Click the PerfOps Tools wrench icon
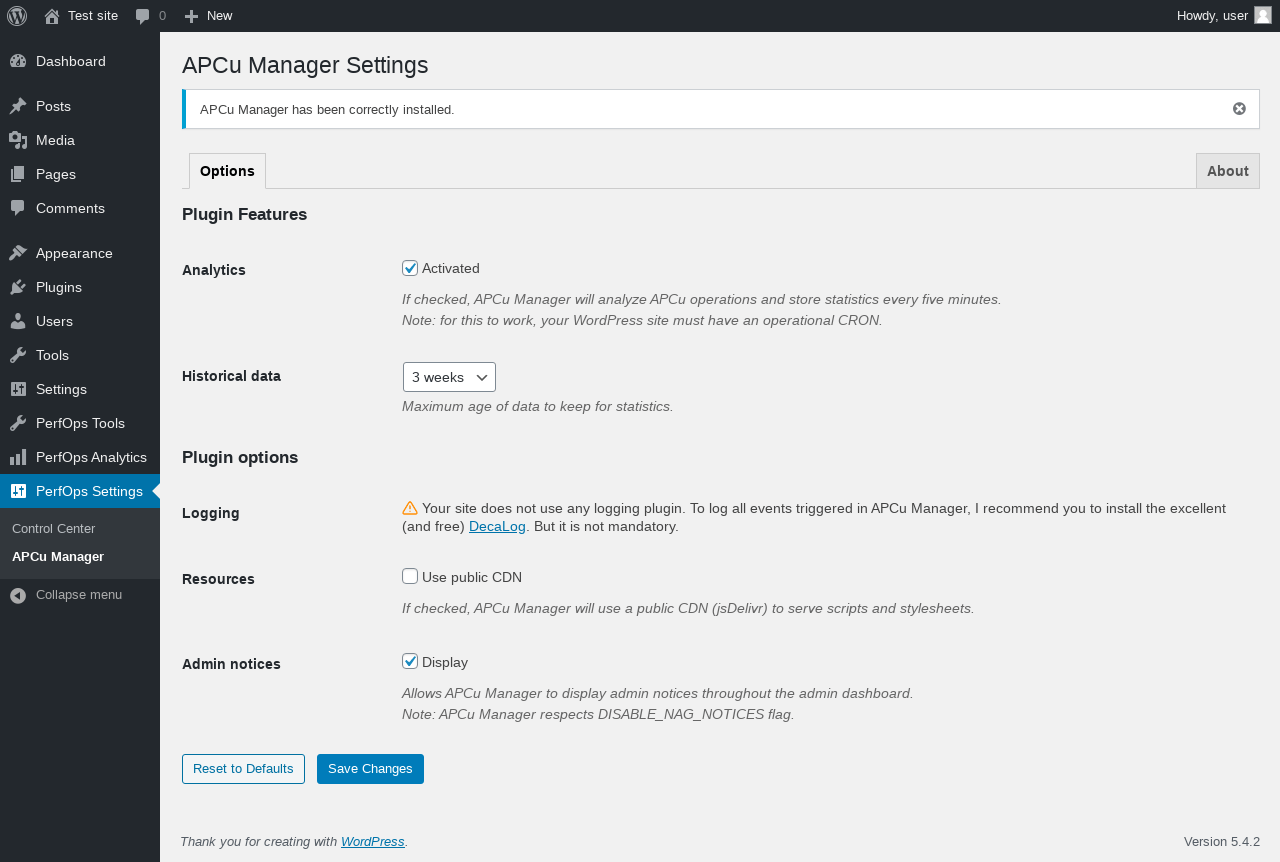The image size is (1280, 862). click(x=18, y=423)
